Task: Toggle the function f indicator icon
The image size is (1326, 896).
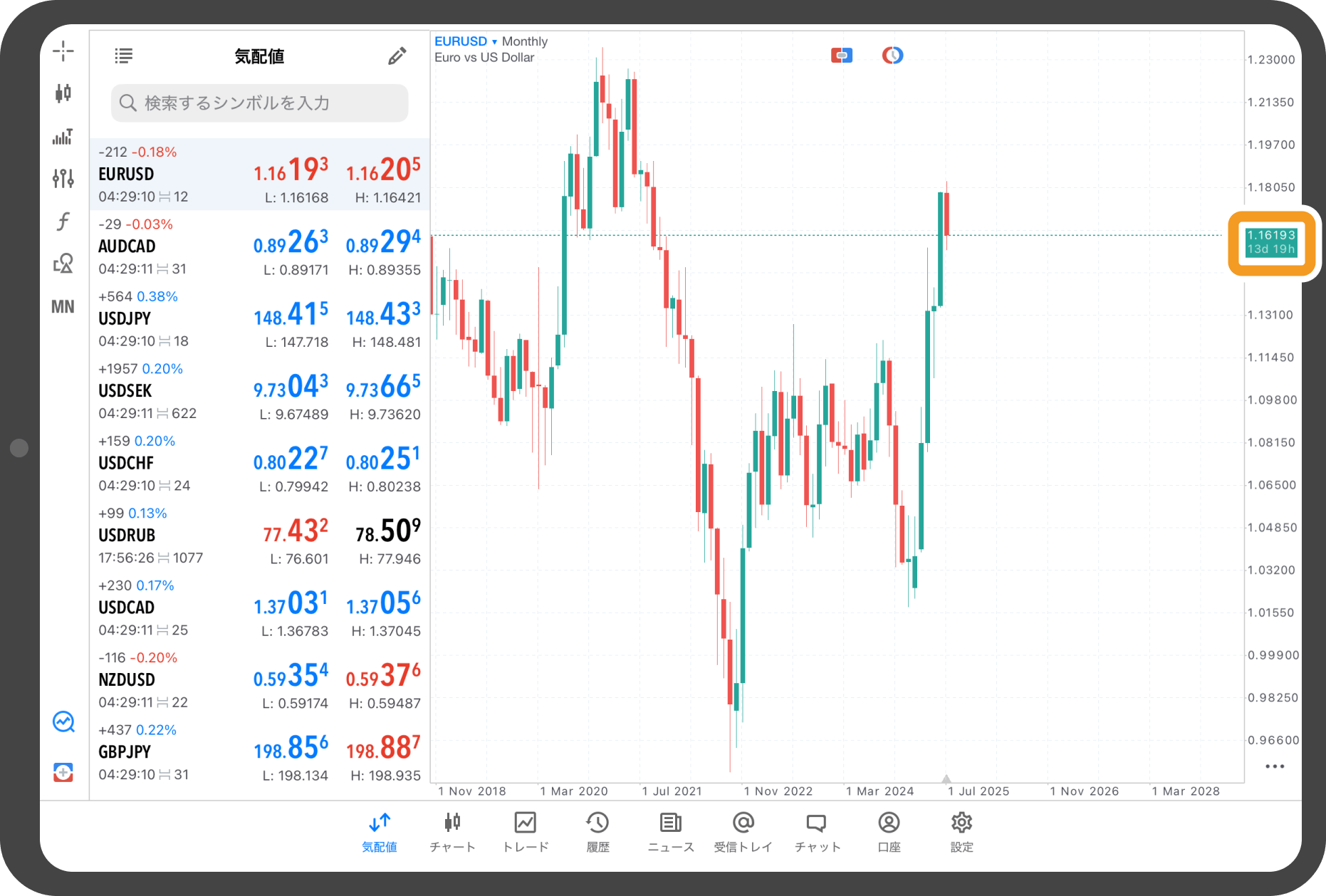Action: point(63,222)
